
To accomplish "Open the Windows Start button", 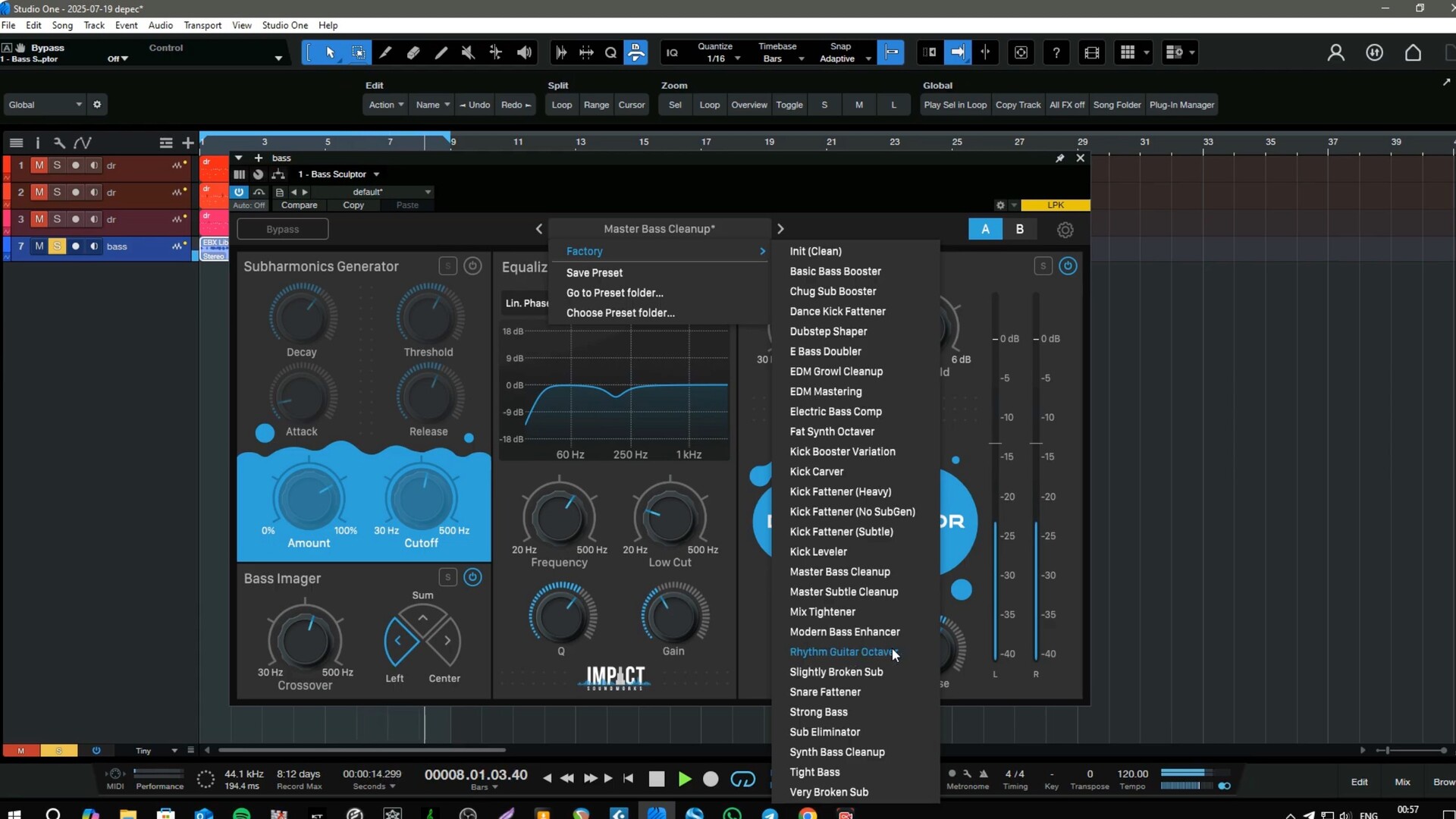I will (13, 814).
